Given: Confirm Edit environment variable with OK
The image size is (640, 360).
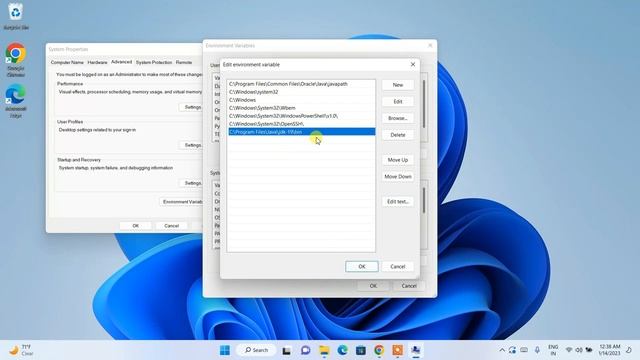Looking at the screenshot, I should click(x=362, y=267).
